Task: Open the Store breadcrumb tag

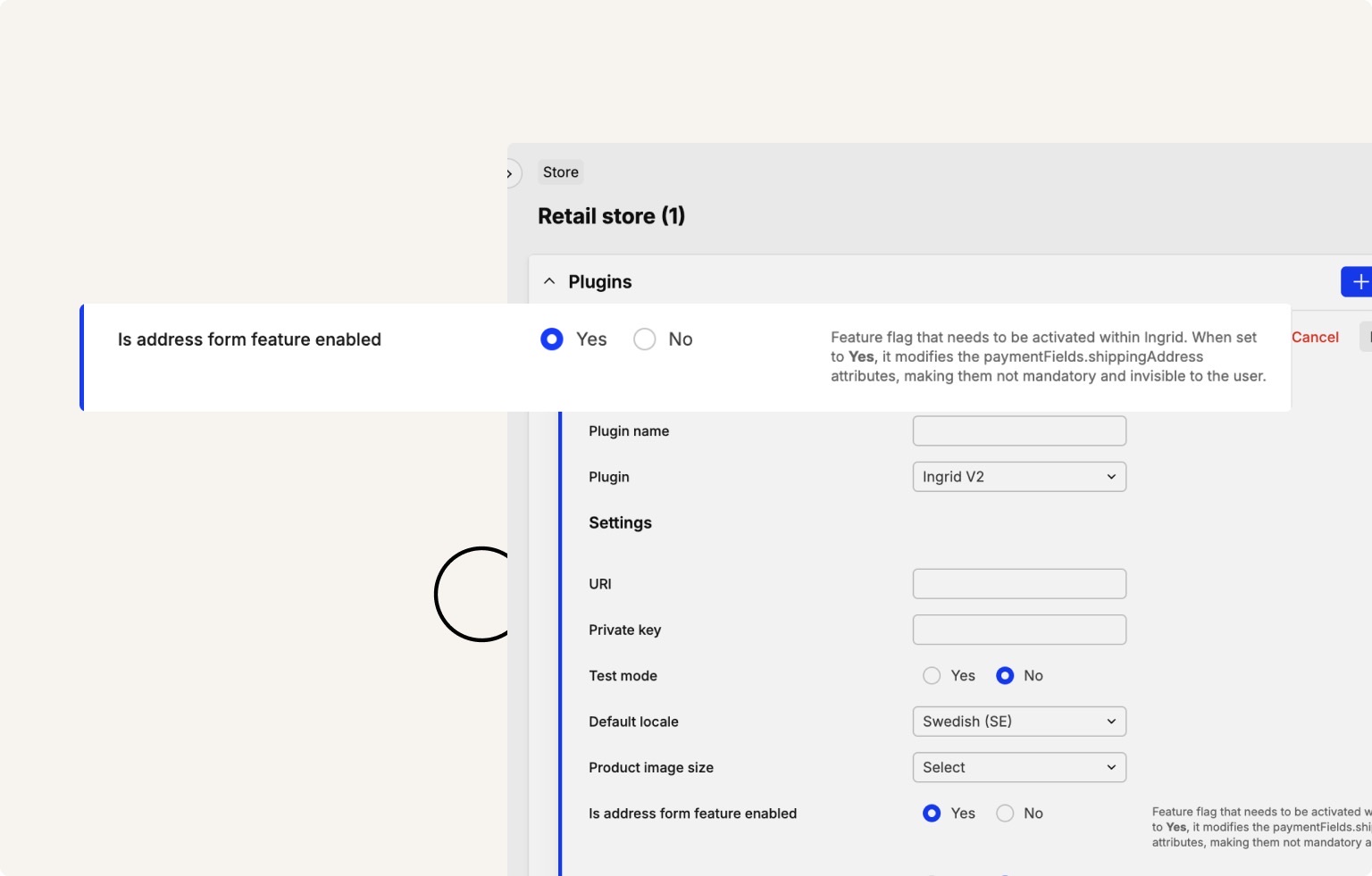Action: [x=560, y=172]
